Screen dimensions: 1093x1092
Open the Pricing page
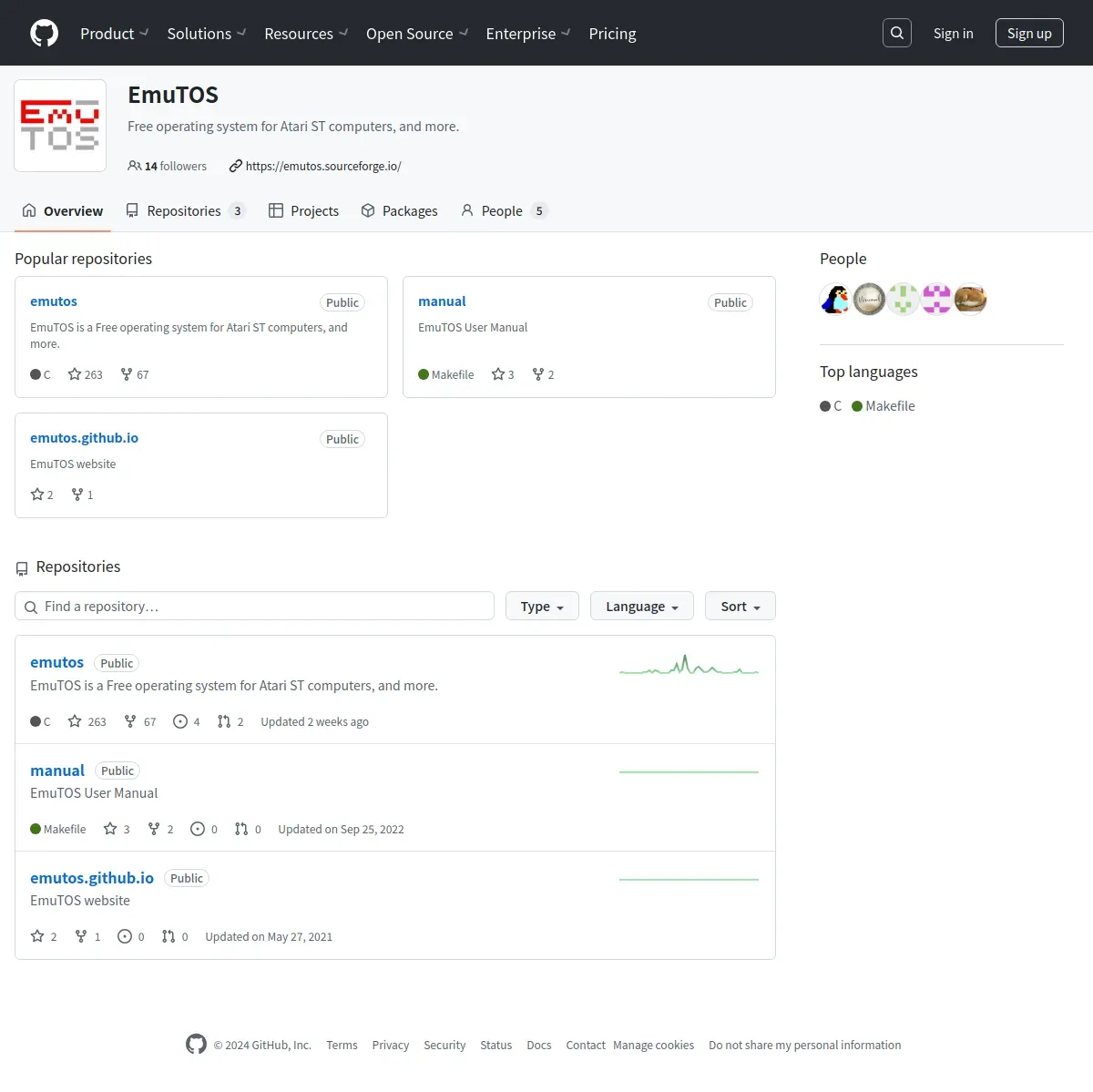pyautogui.click(x=612, y=34)
